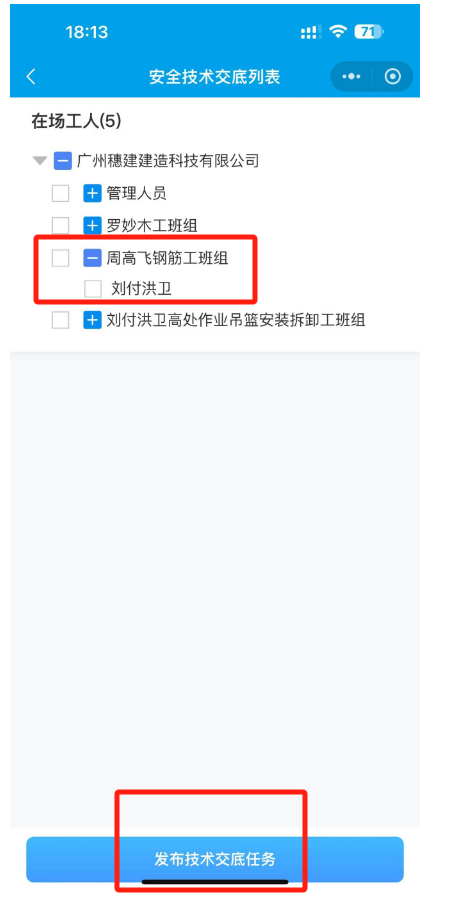466x903 pixels.
Task: Collapse the company tree with gray triangle
Action: 40,161
